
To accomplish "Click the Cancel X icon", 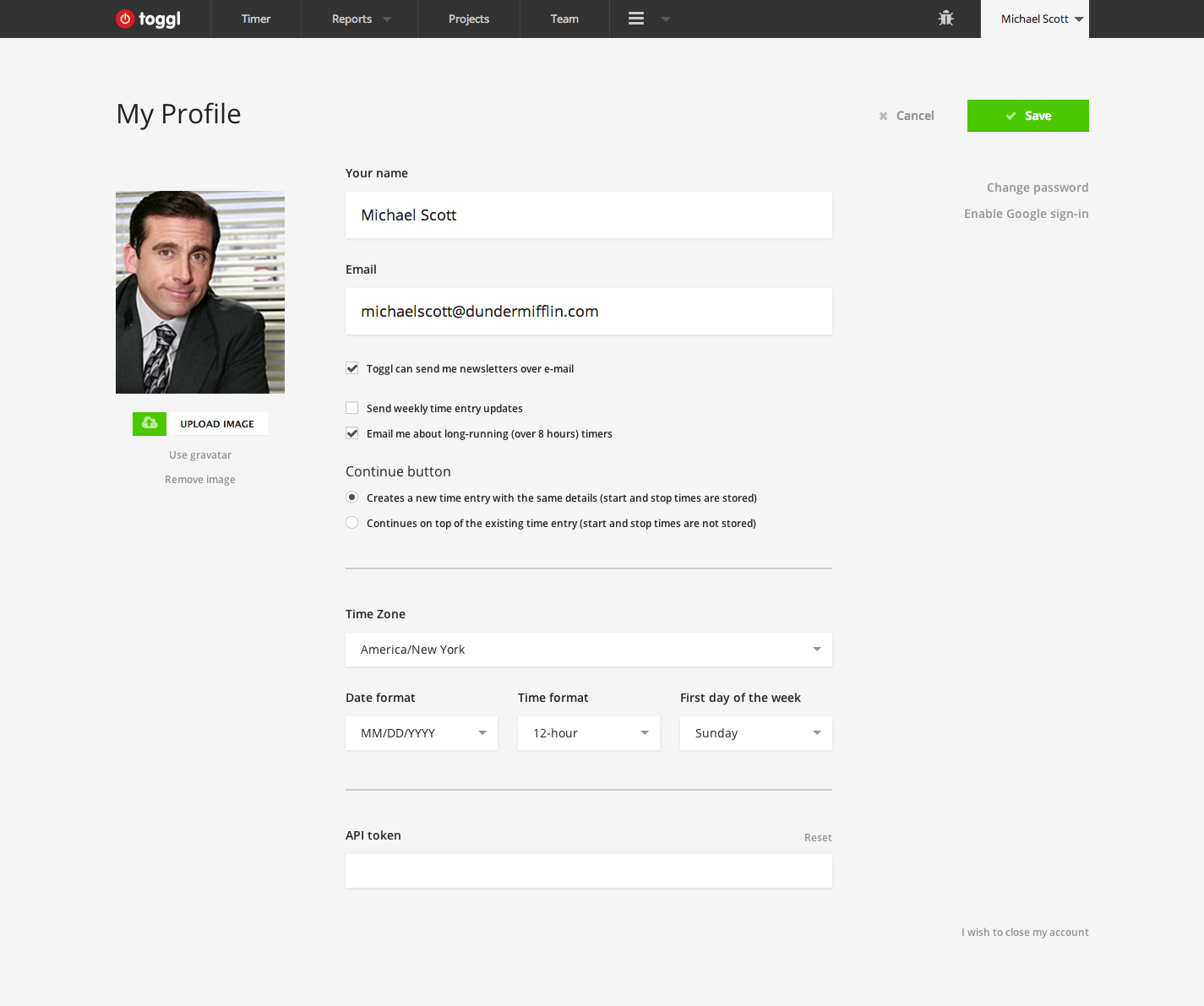I will pos(883,117).
